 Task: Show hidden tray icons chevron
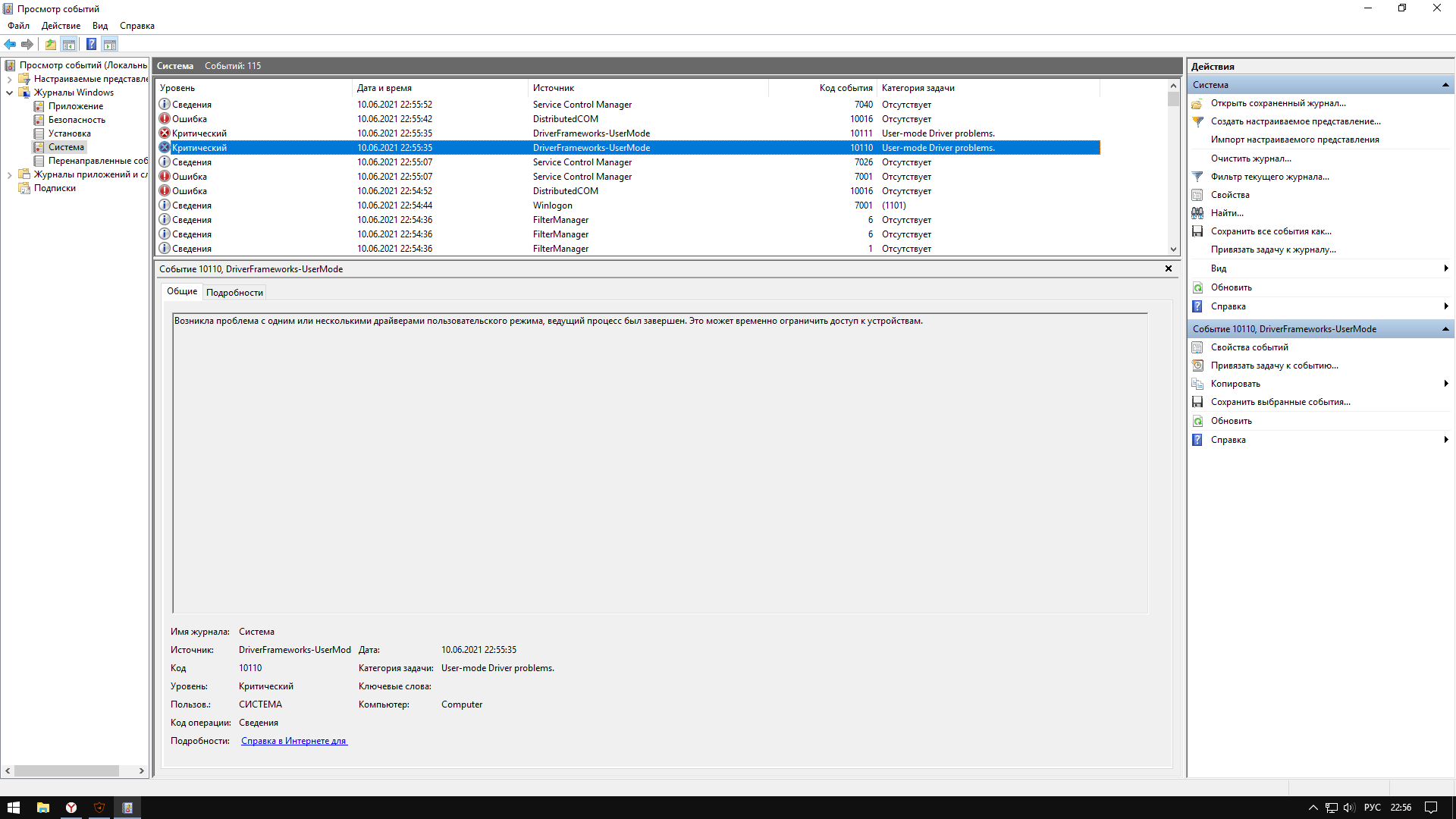tap(1313, 808)
